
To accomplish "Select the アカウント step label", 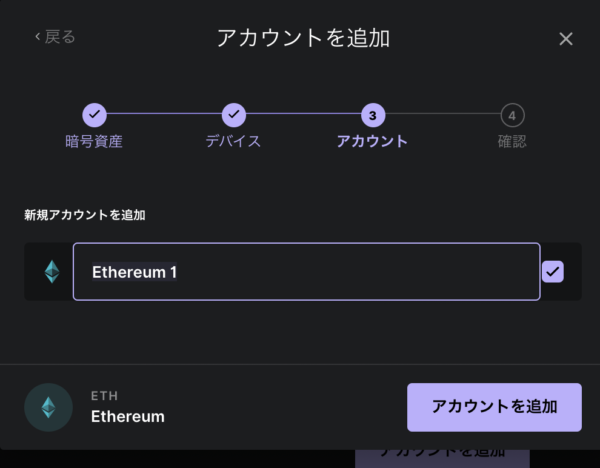I will tap(372, 141).
